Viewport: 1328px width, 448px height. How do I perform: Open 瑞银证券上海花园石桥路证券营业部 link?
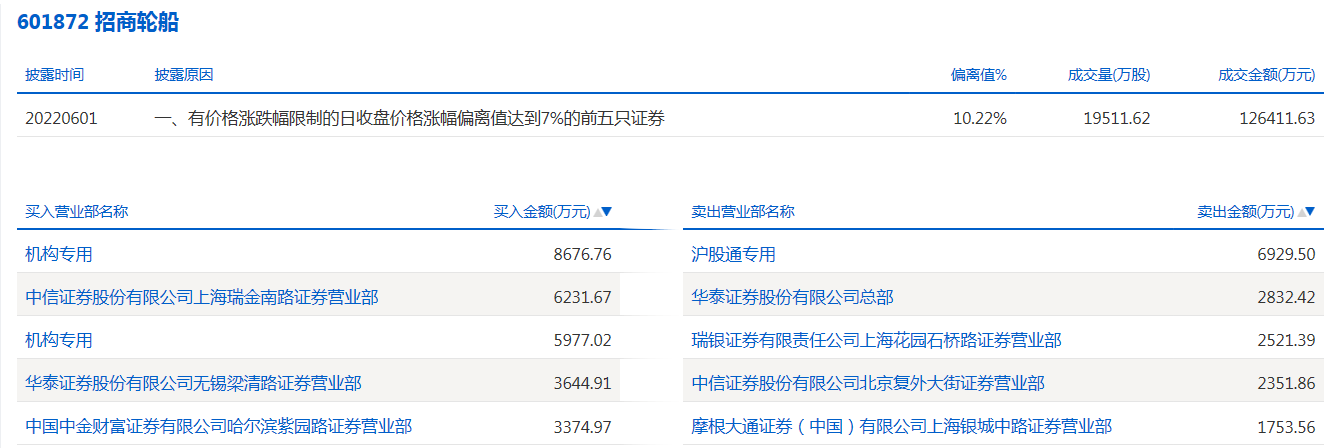876,340
